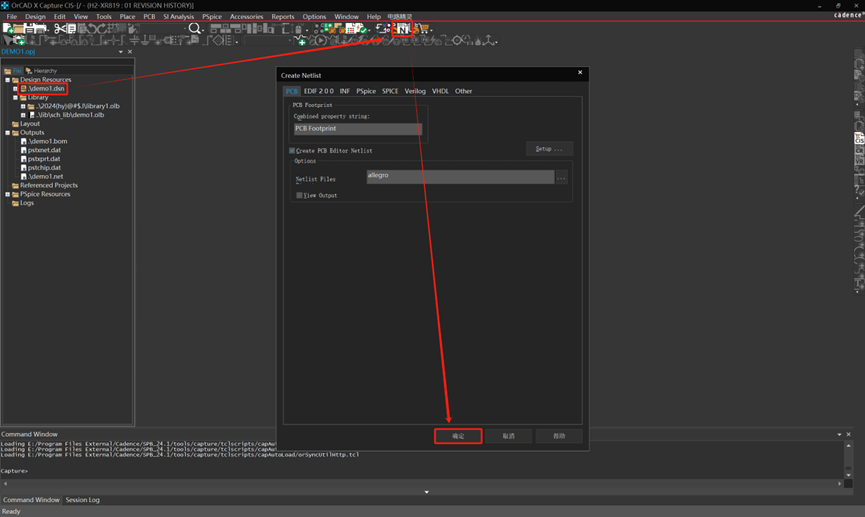Open the DEMO1.opj panel dropdown arrow
865x517 pixels.
(x=121, y=51)
